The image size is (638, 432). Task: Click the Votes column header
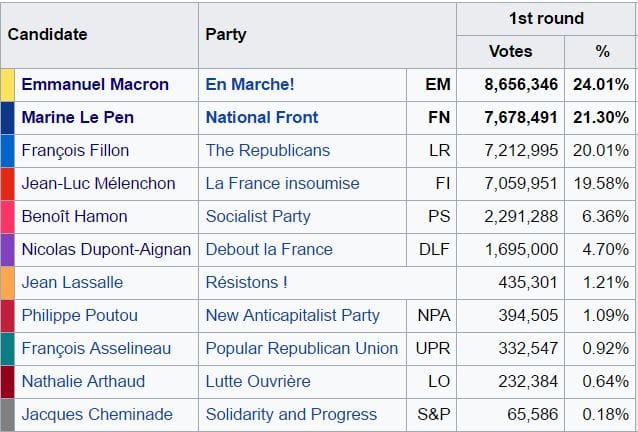[510, 51]
